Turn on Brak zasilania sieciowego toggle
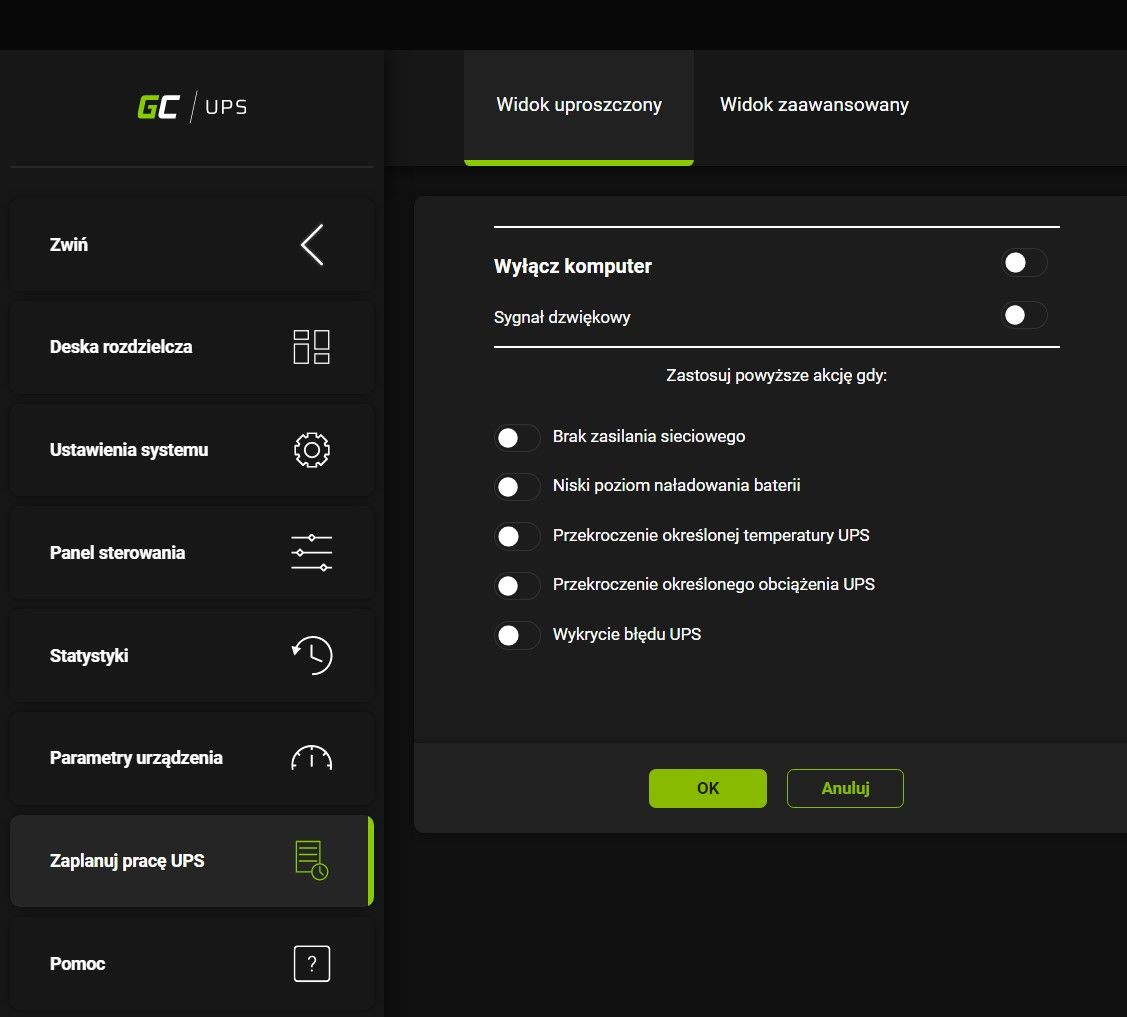This screenshot has width=1127, height=1017. click(517, 438)
